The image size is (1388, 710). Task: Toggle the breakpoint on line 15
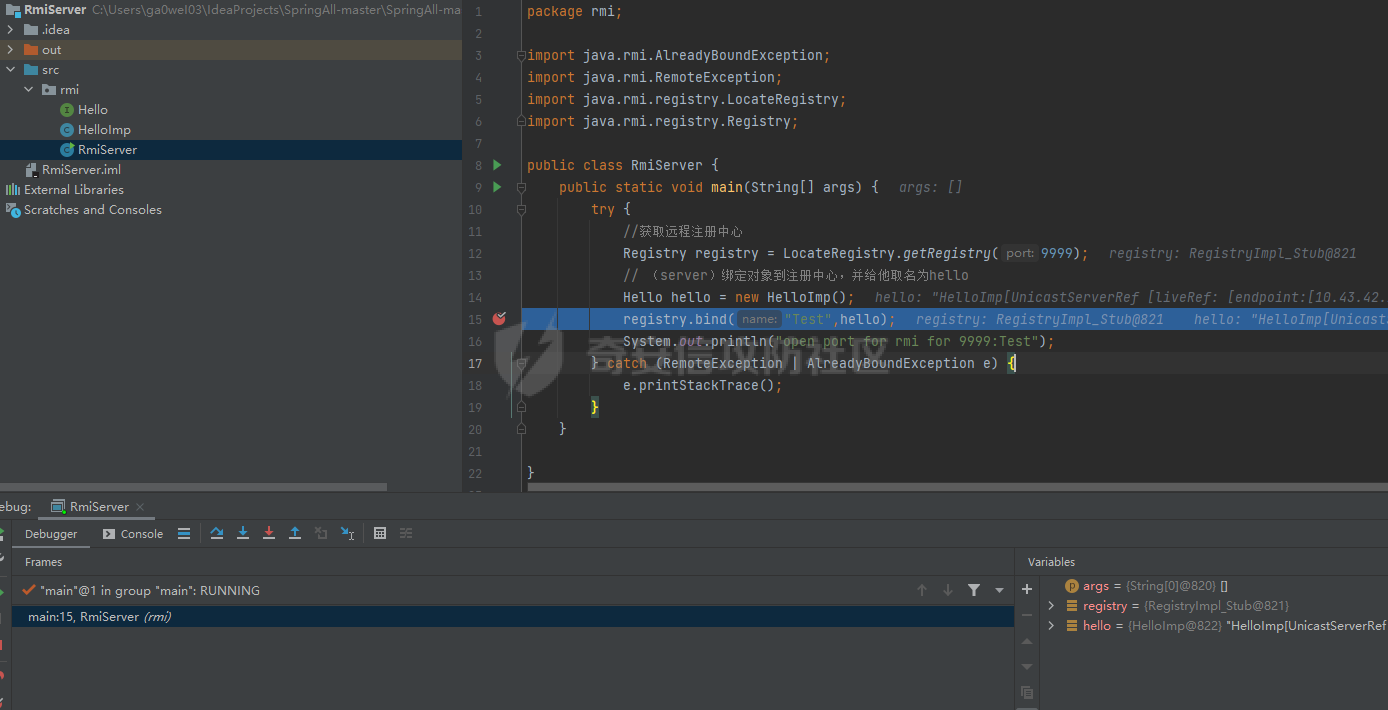pos(499,319)
